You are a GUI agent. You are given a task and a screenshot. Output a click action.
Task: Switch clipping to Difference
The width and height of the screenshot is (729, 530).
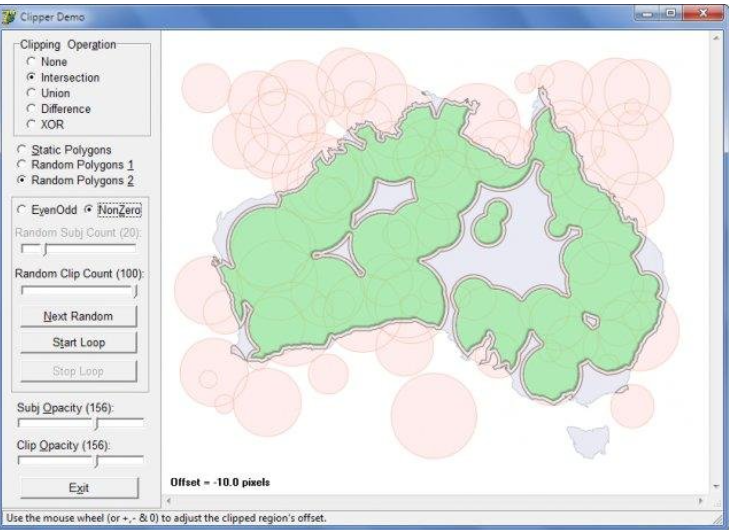(32, 108)
